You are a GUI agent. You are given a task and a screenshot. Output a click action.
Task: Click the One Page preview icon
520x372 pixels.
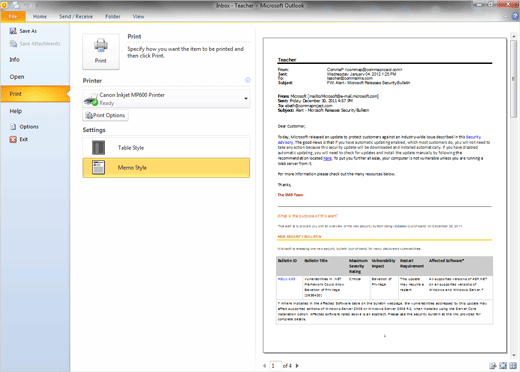click(503, 366)
